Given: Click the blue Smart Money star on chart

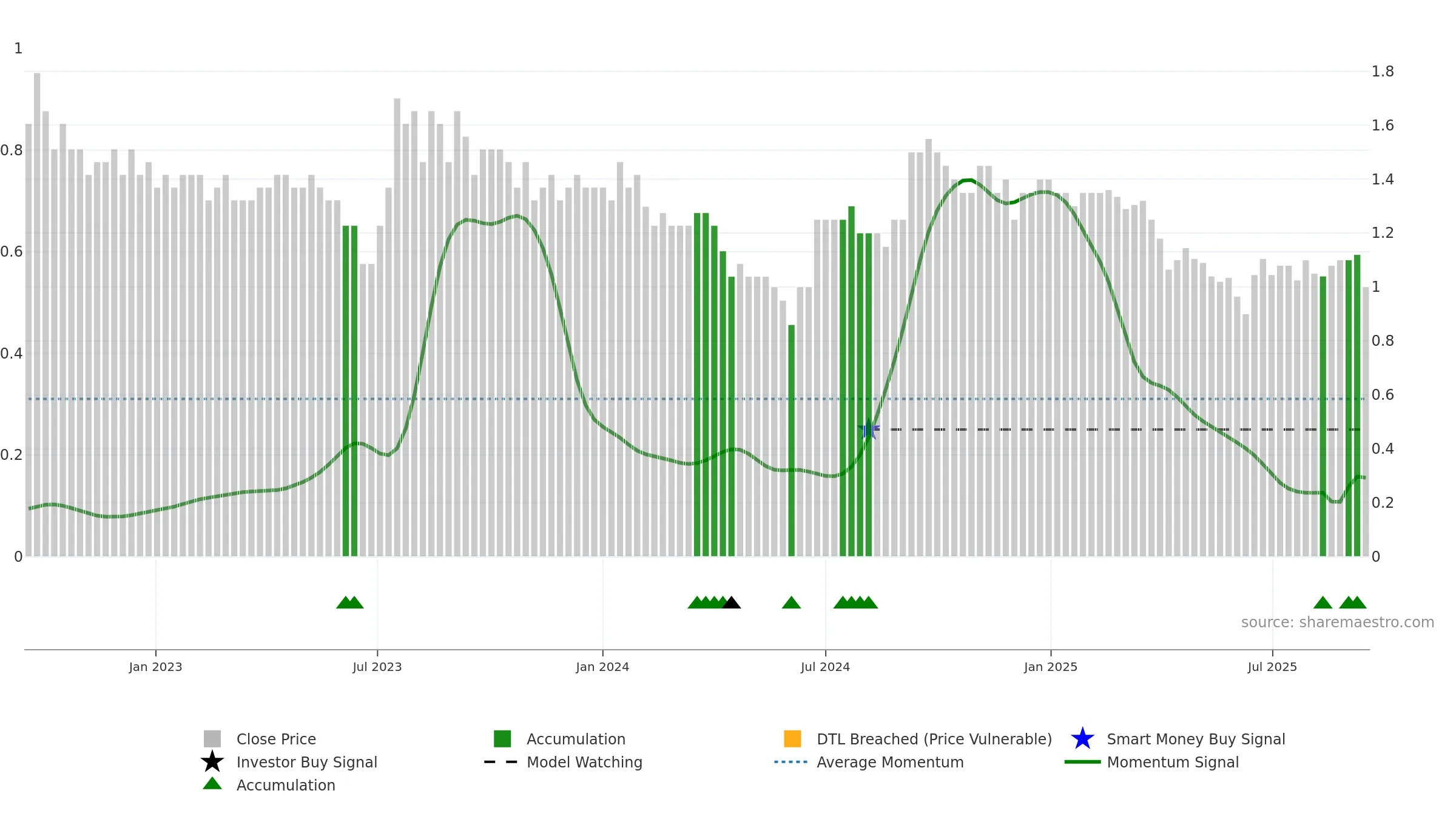Looking at the screenshot, I should coord(869,430).
